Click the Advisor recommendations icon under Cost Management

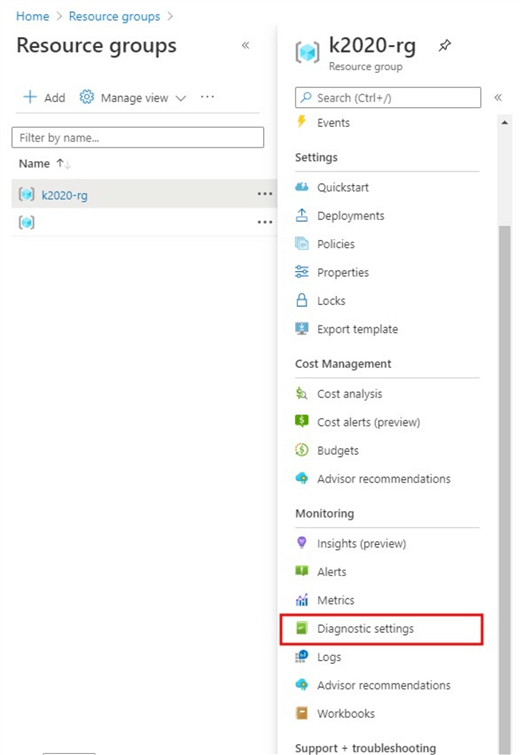[x=301, y=478]
